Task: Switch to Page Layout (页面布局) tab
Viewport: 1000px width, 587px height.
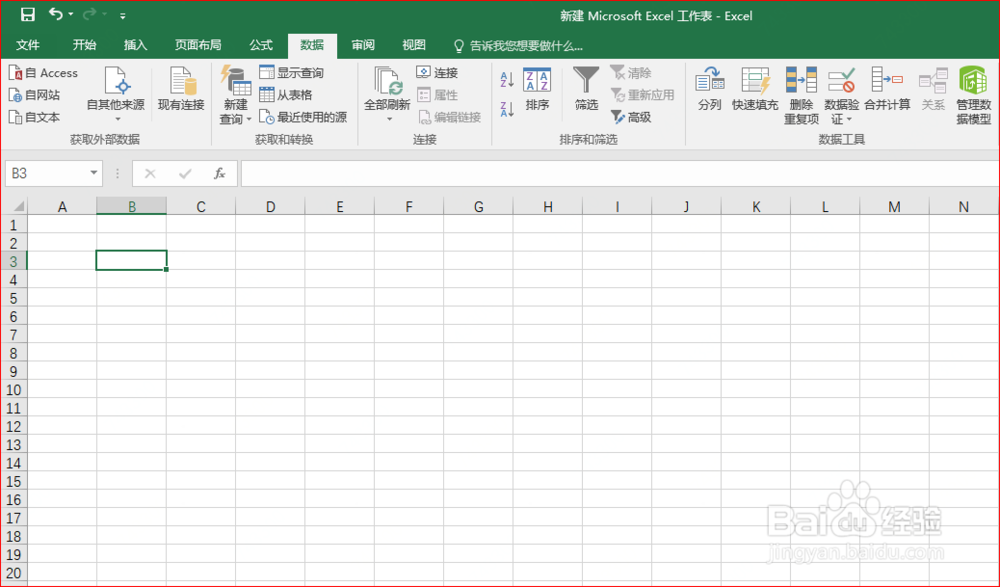Action: [198, 45]
